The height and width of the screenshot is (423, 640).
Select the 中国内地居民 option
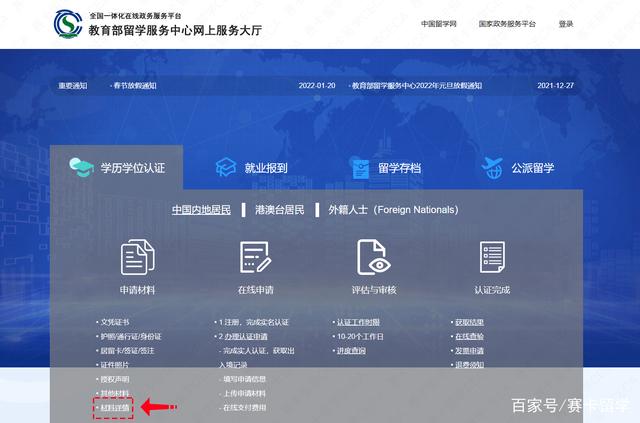coord(201,210)
